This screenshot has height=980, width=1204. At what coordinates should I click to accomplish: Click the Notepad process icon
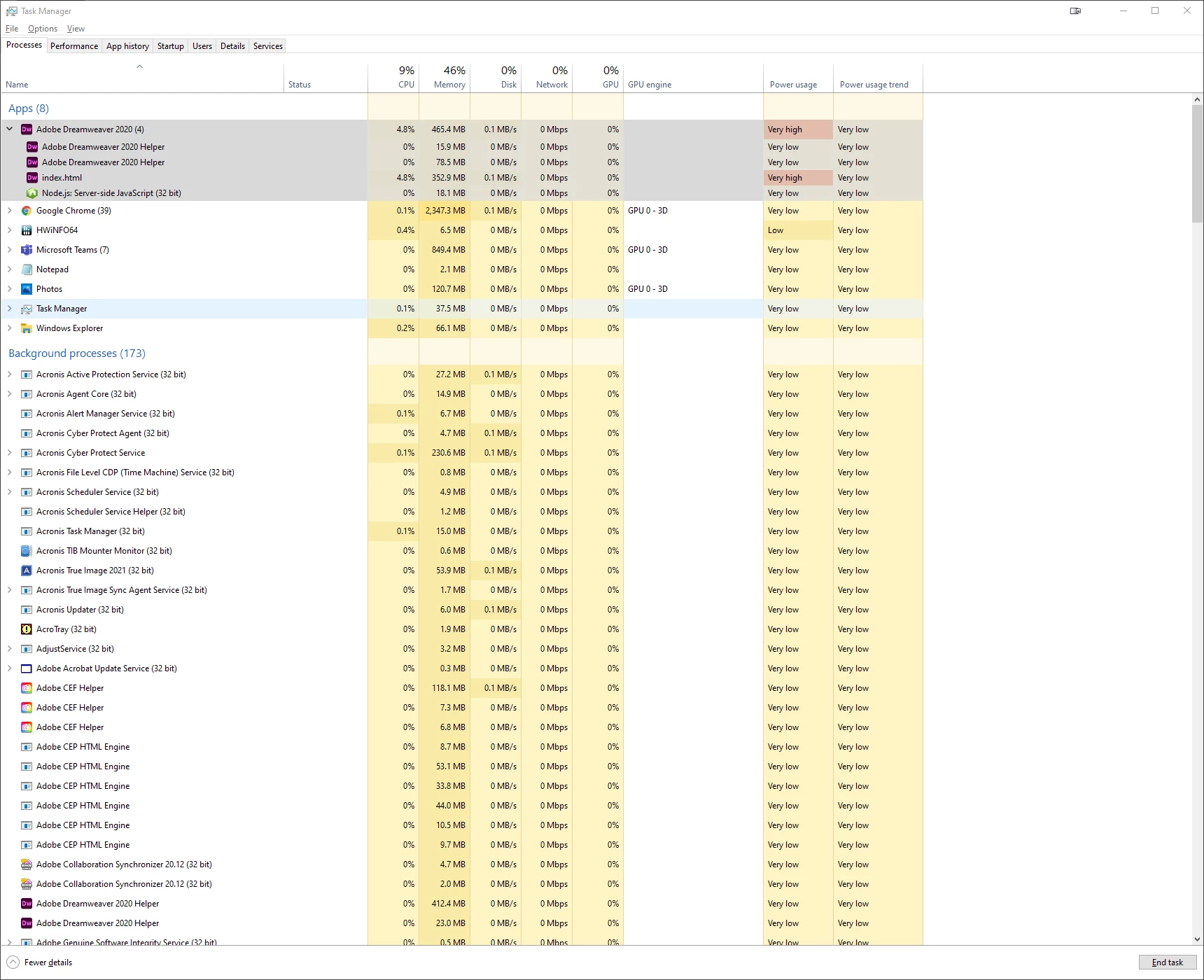(x=27, y=269)
